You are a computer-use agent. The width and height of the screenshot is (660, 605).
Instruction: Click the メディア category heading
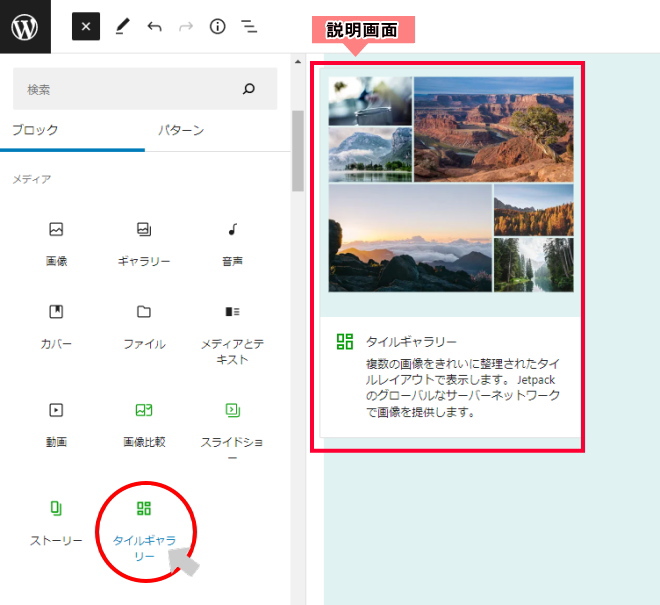click(x=32, y=179)
